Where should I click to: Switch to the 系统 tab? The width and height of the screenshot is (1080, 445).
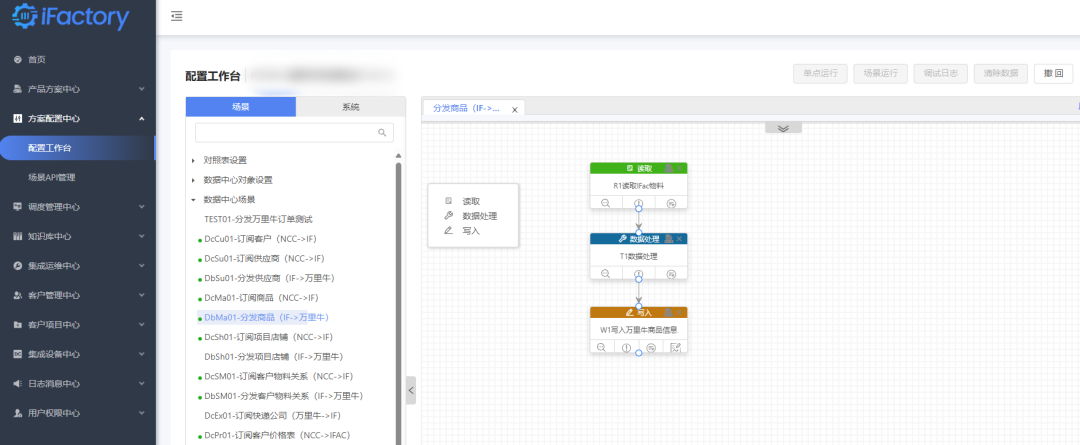(350, 107)
